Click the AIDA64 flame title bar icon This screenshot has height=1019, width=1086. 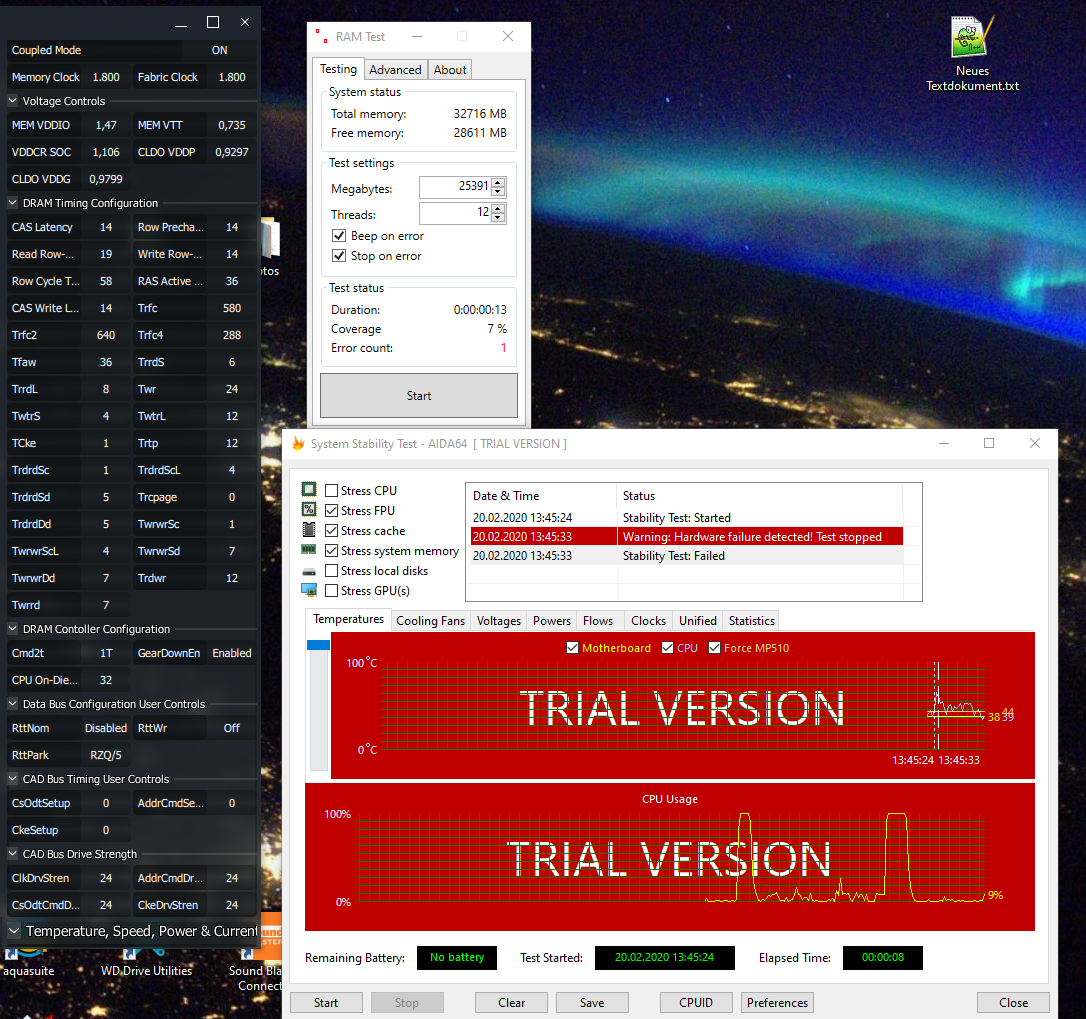click(299, 443)
